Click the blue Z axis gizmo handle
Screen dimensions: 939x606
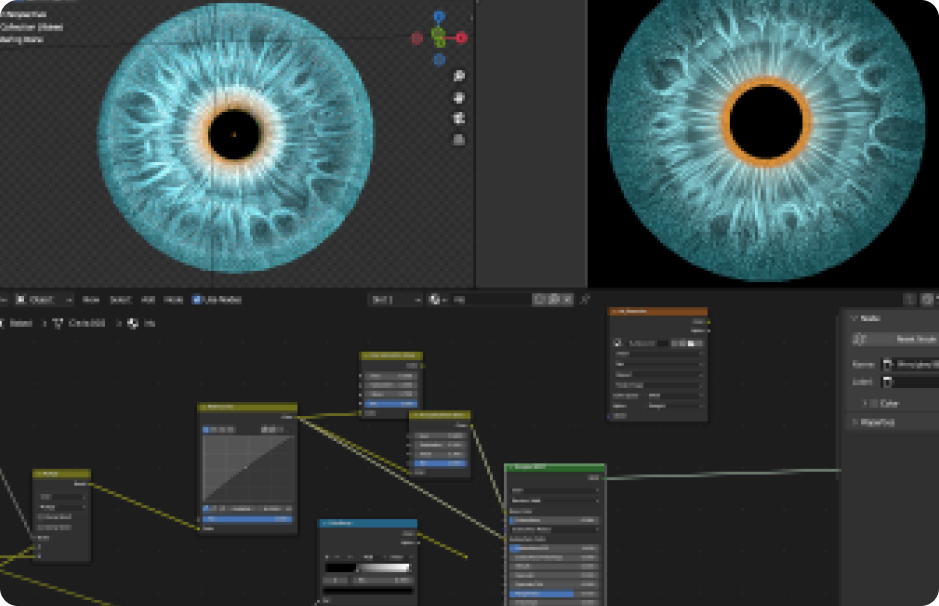tap(439, 17)
